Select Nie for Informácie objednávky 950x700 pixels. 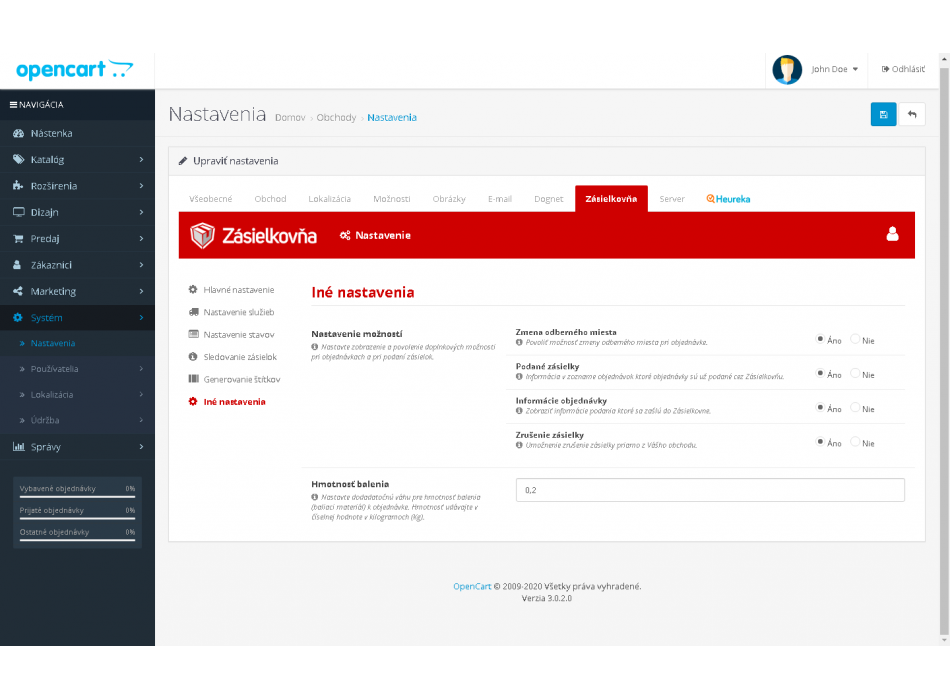tap(855, 407)
